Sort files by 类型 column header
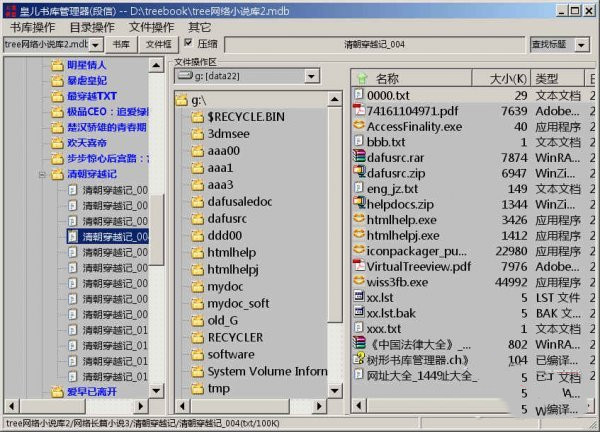 pos(557,79)
